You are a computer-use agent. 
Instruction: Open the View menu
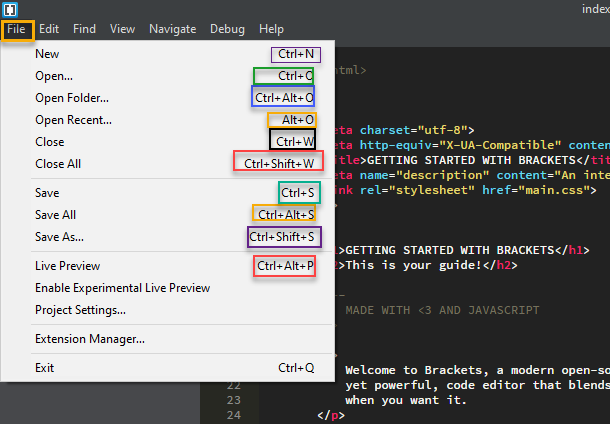pyautogui.click(x=123, y=29)
